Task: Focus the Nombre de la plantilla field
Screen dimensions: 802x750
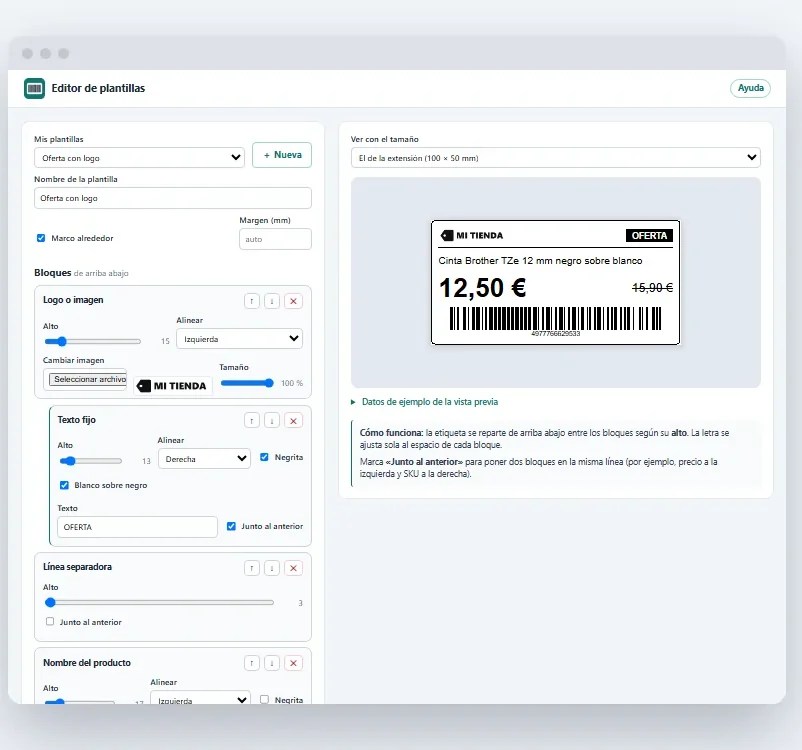Action: [x=173, y=198]
